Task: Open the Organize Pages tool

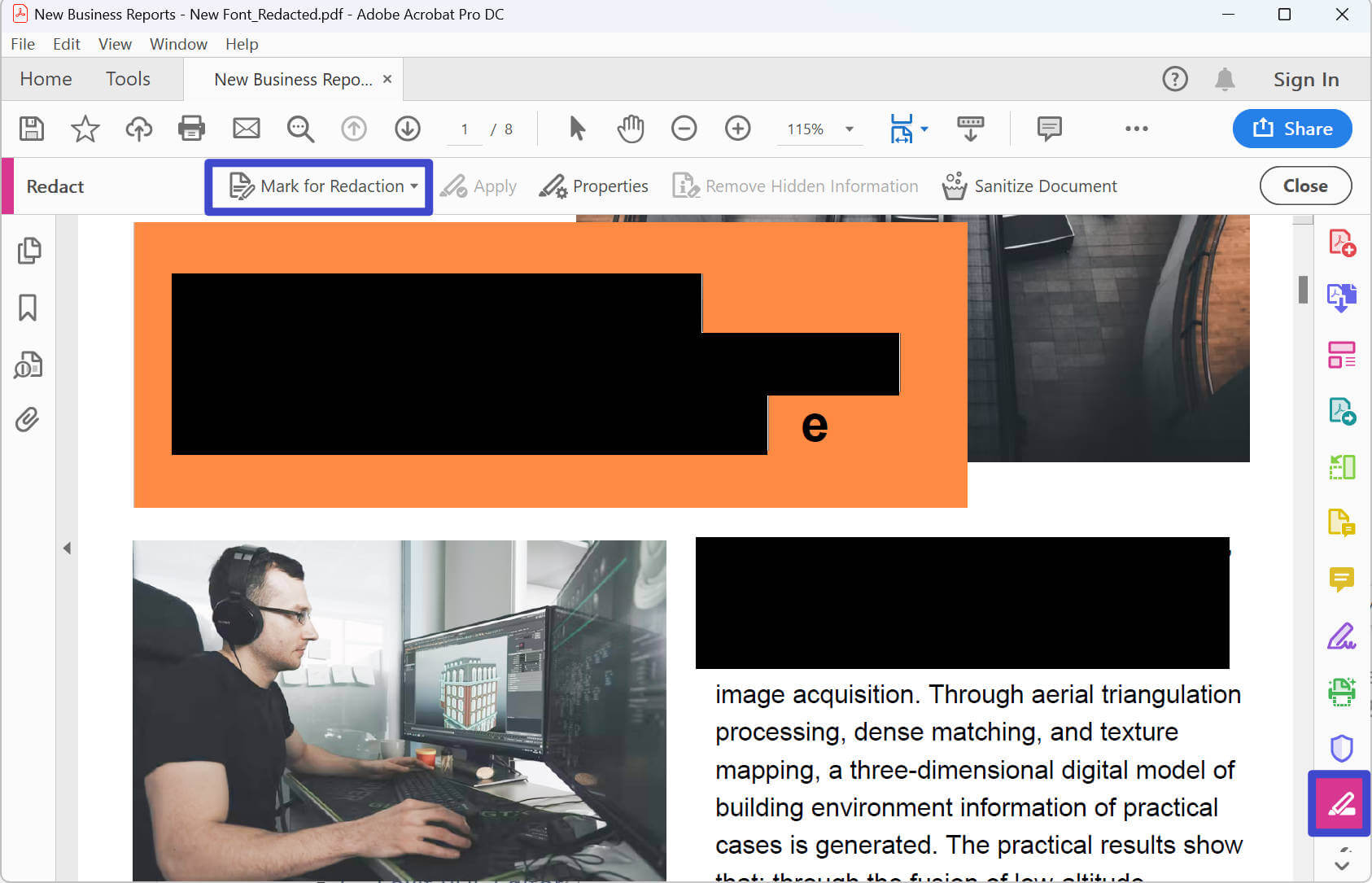Action: point(1343,354)
